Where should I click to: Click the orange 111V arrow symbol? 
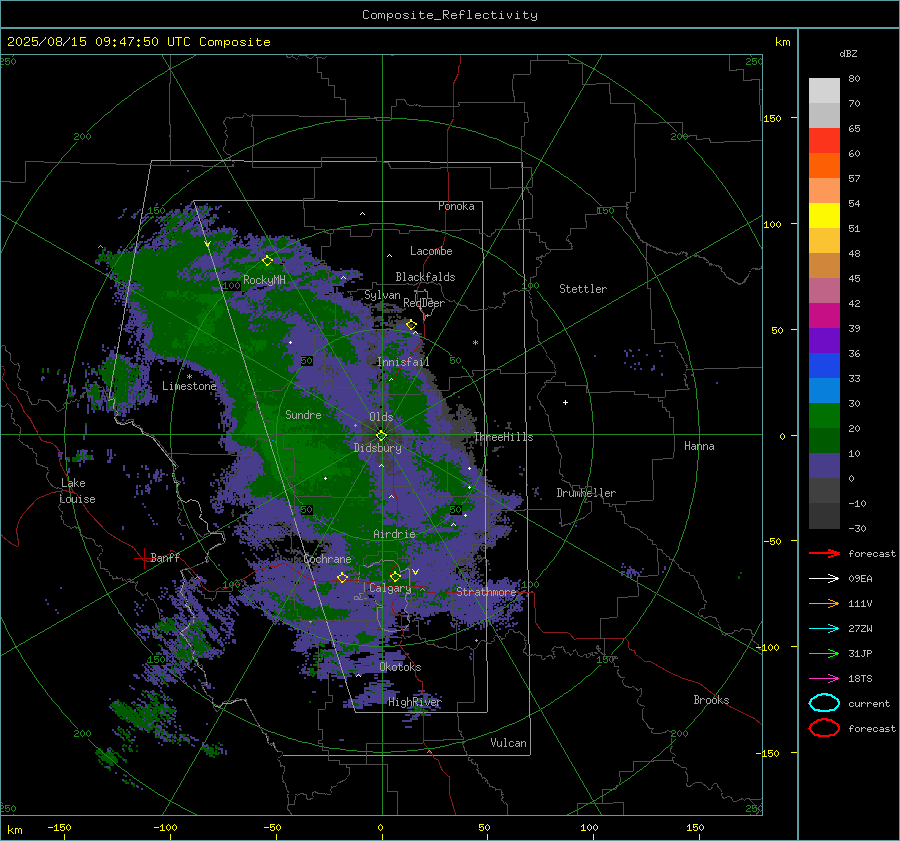point(824,603)
